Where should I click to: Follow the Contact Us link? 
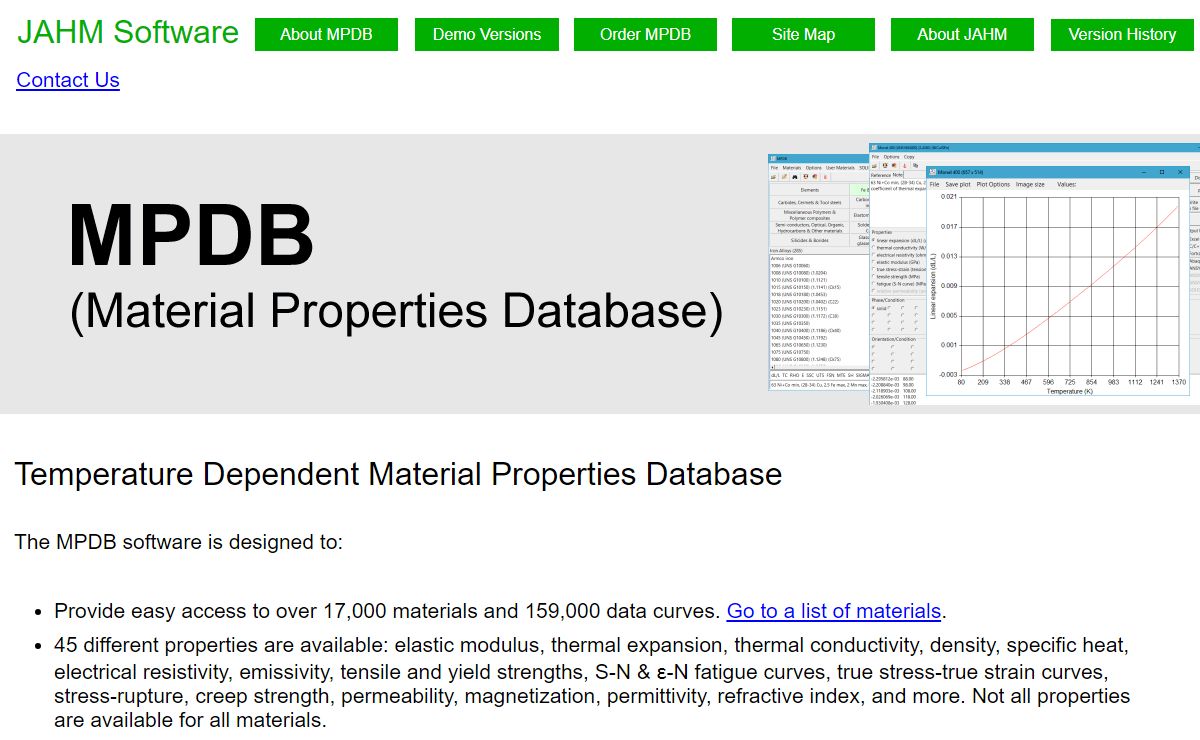pos(68,80)
